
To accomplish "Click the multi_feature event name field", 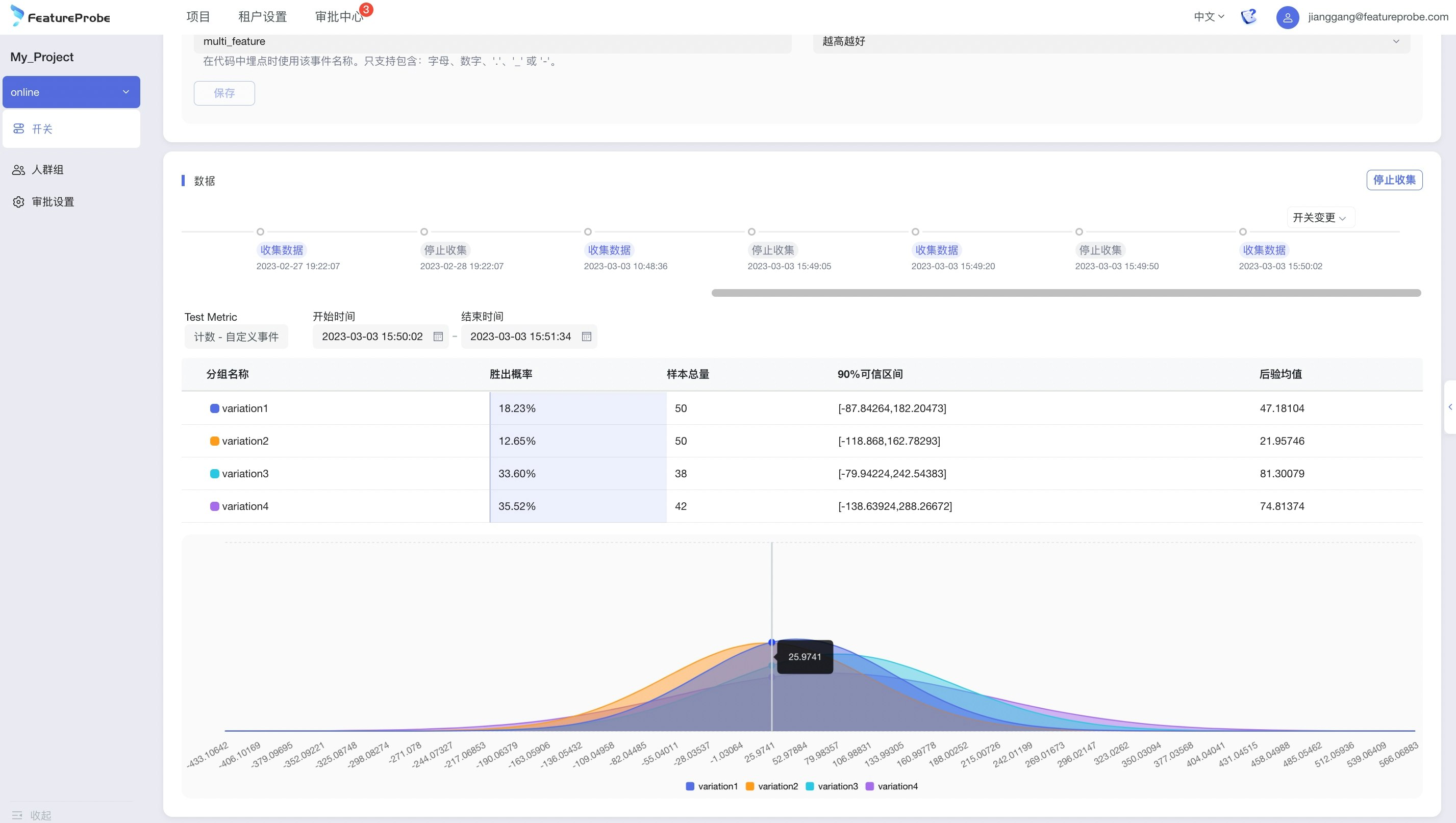I will (x=492, y=41).
